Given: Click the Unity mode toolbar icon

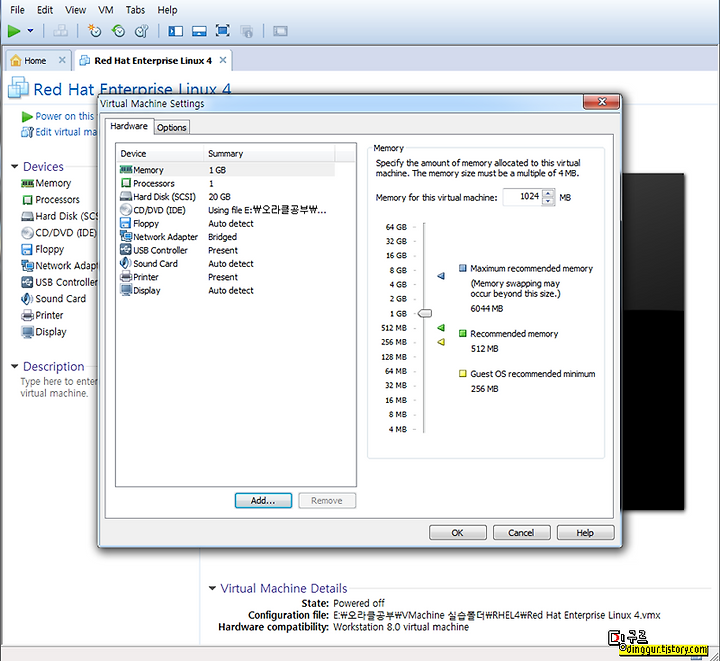Looking at the screenshot, I should [x=247, y=31].
